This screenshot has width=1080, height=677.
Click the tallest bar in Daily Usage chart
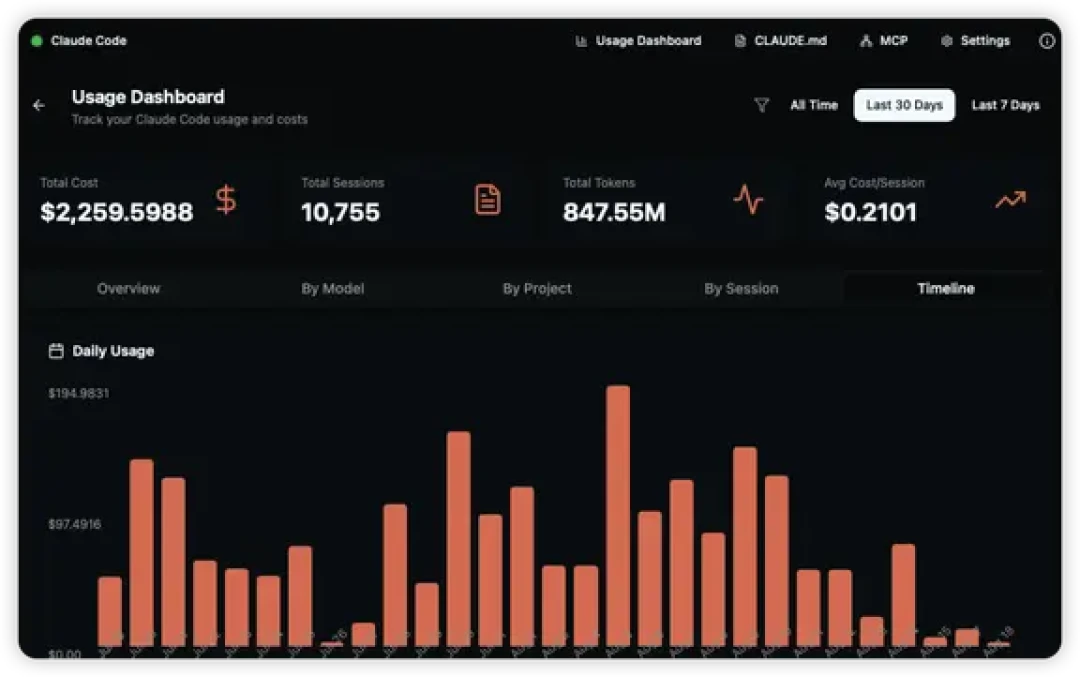coord(618,516)
